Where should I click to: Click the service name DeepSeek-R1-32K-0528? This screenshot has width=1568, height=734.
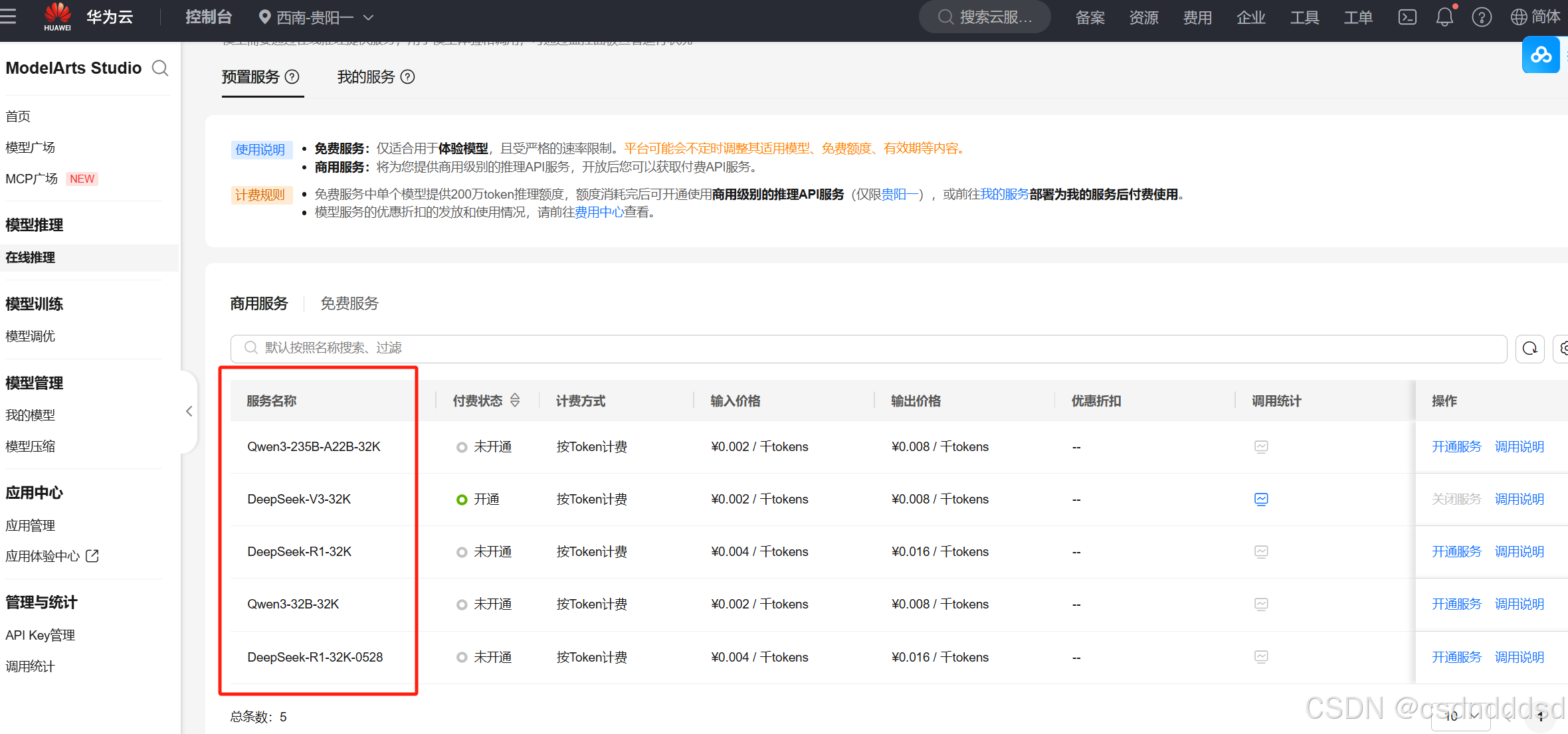[315, 657]
